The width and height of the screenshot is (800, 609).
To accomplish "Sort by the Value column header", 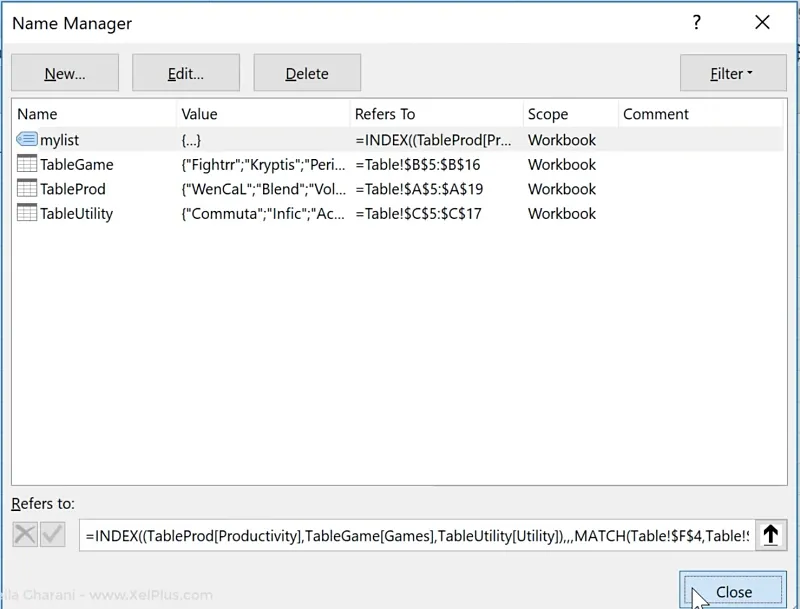I will (x=262, y=114).
